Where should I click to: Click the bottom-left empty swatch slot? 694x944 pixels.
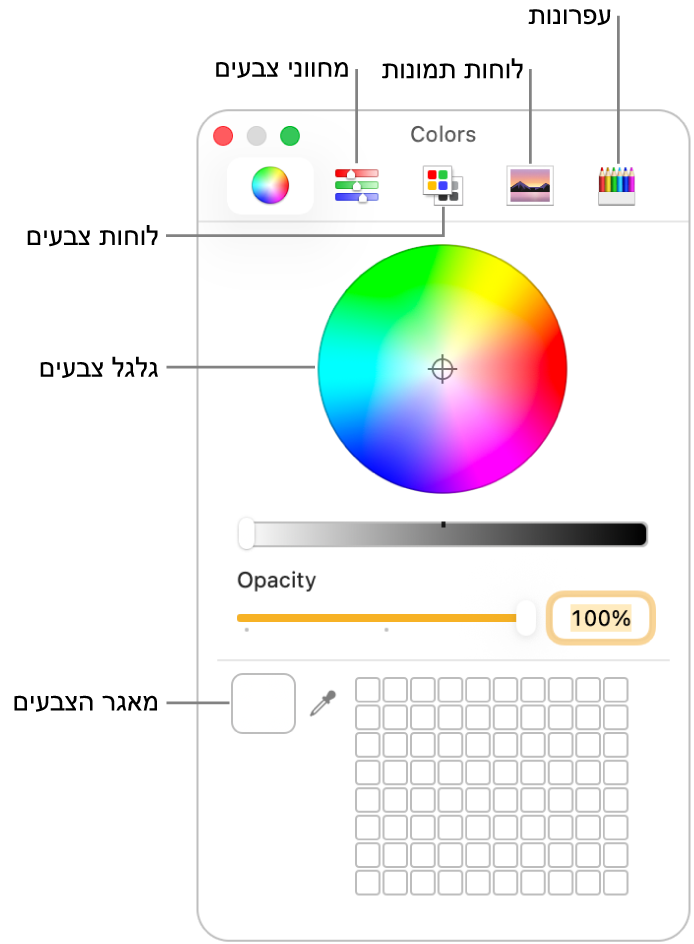click(368, 883)
